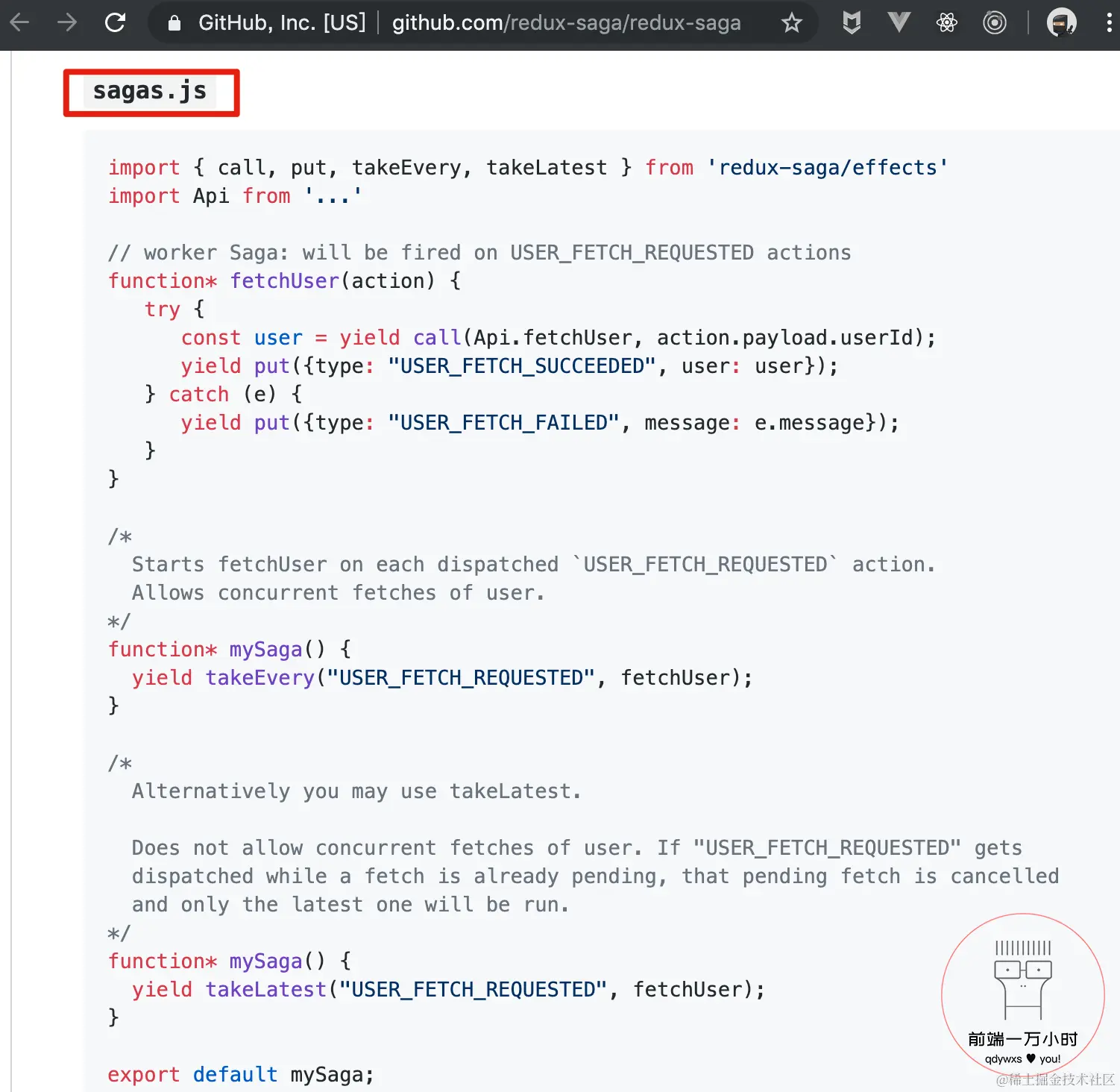This screenshot has height=1092, width=1120.
Task: Reload the page with refresh icon
Action: [115, 23]
